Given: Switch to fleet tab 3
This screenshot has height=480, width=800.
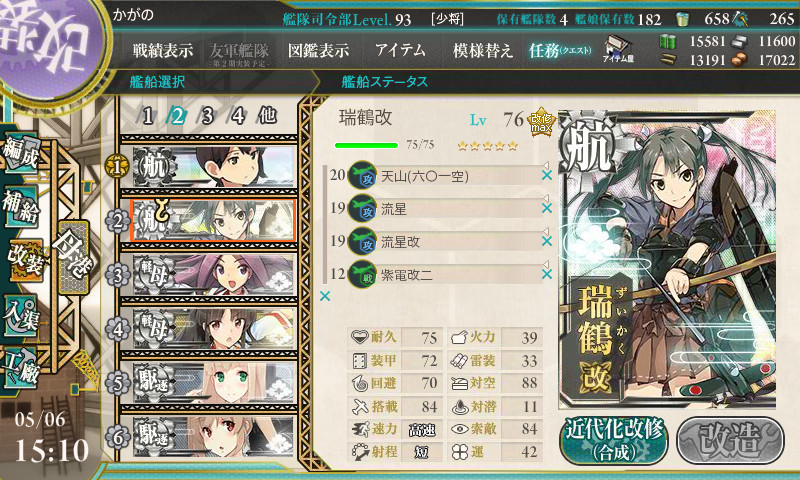Looking at the screenshot, I should pyautogui.click(x=207, y=116).
